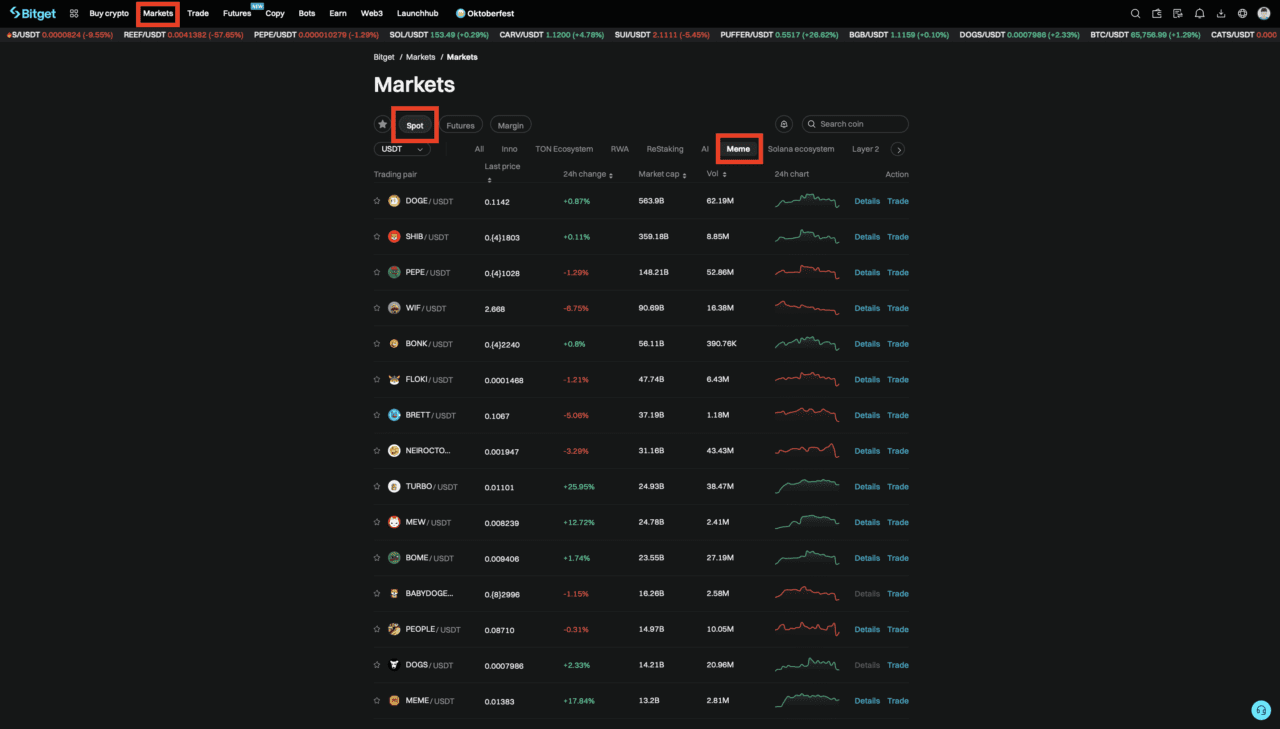
Task: Favorite the FLOKI/USDT pair star
Action: [x=378, y=380]
